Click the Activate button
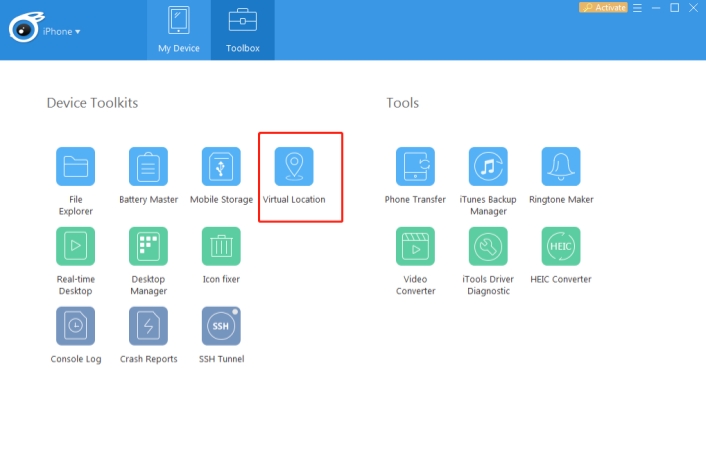 point(603,8)
